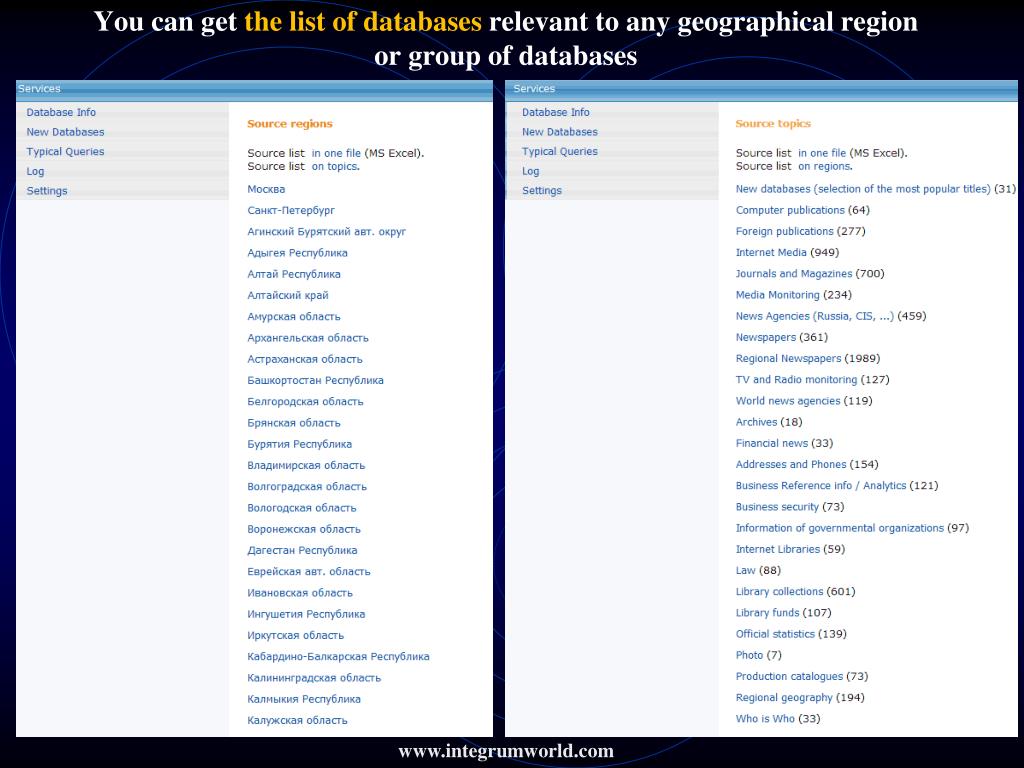Viewport: 1024px width, 768px height.
Task: Open Database Info in left Services panel
Action: tap(61, 112)
